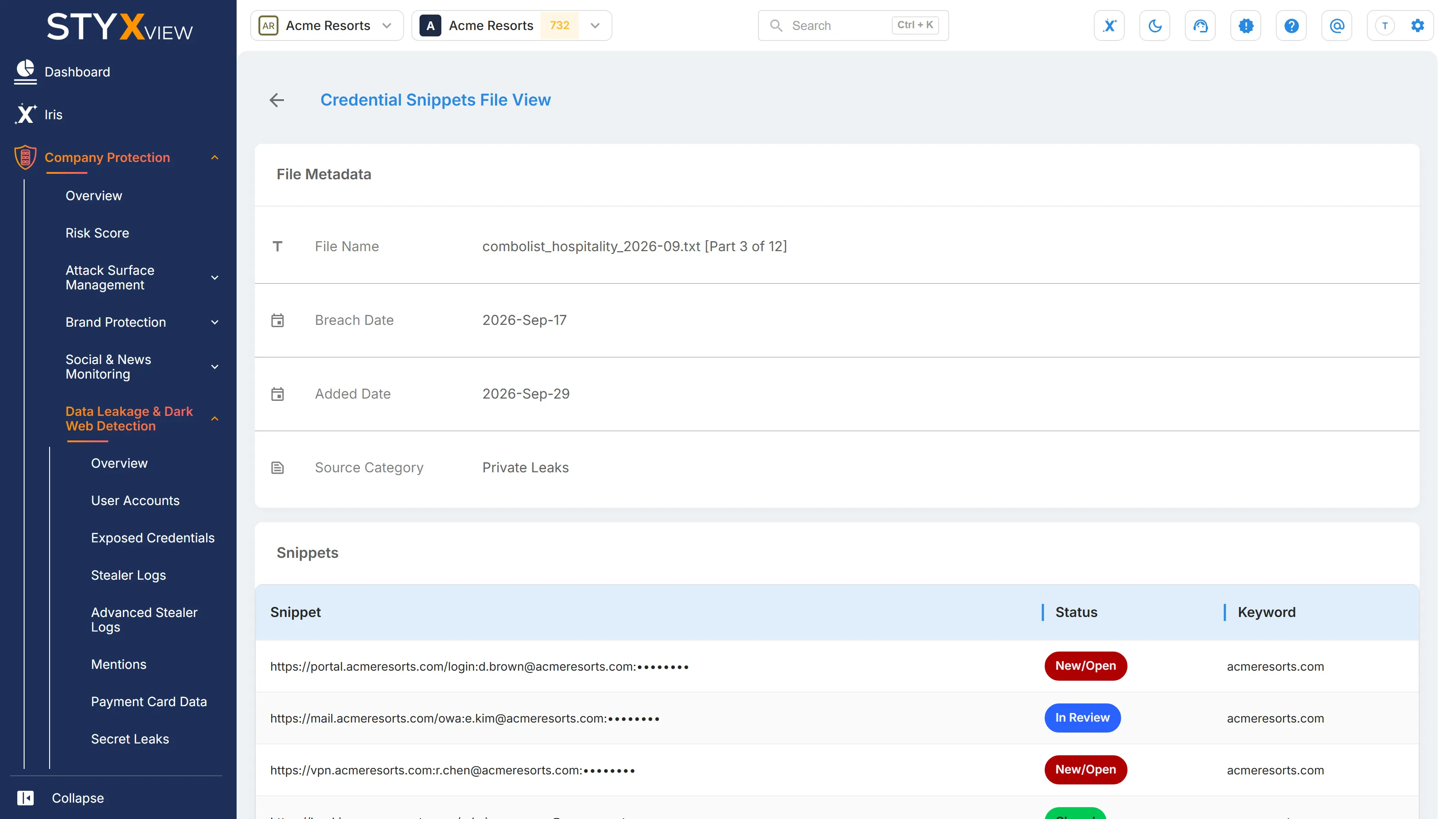1456x819 pixels.
Task: Click the StyxView logo
Action: [119, 26]
